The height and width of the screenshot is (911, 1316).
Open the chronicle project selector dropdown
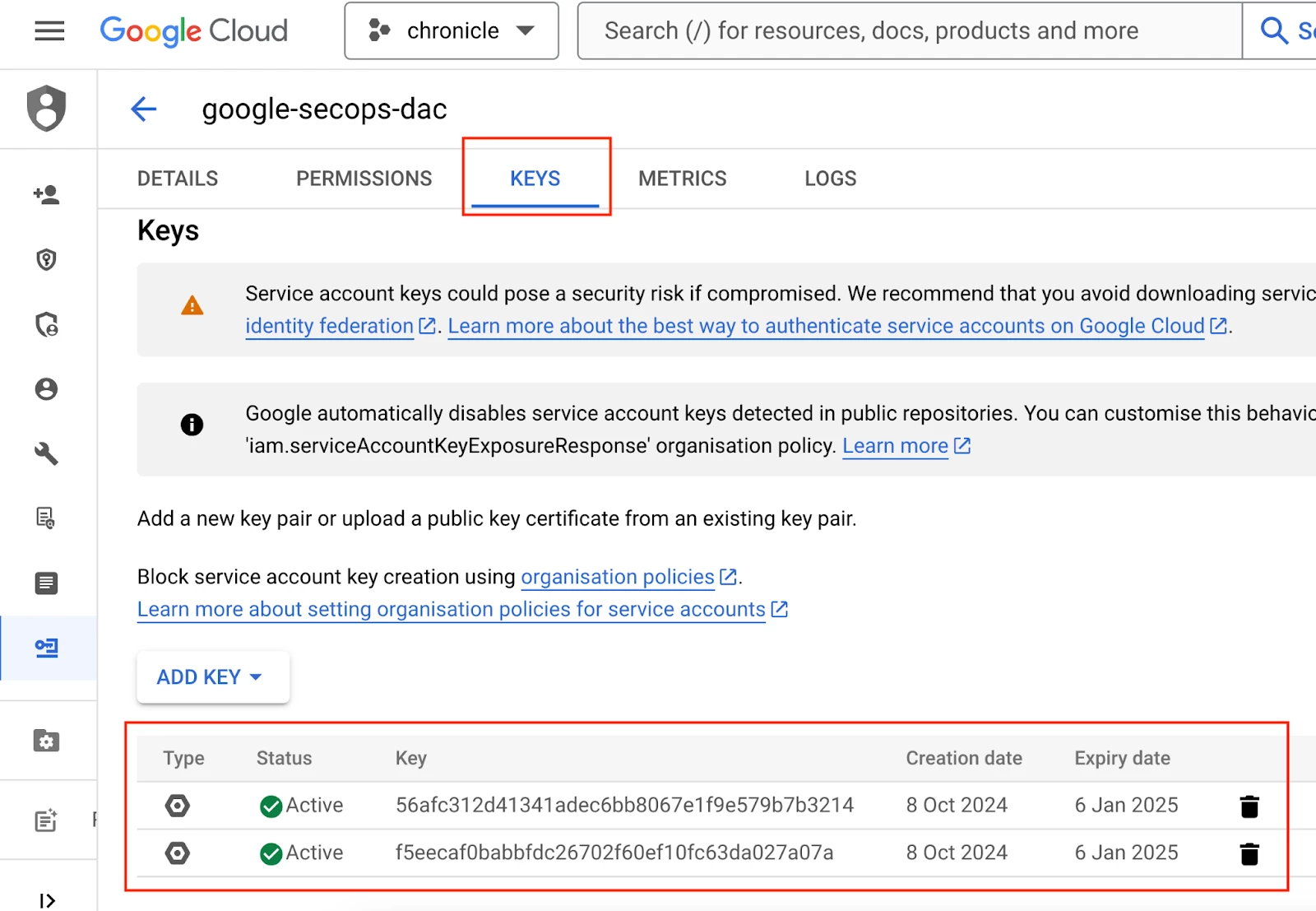[x=452, y=31]
